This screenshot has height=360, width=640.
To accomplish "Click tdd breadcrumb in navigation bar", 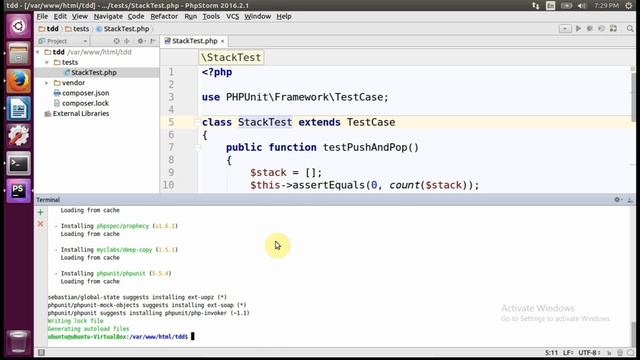I will point(49,29).
